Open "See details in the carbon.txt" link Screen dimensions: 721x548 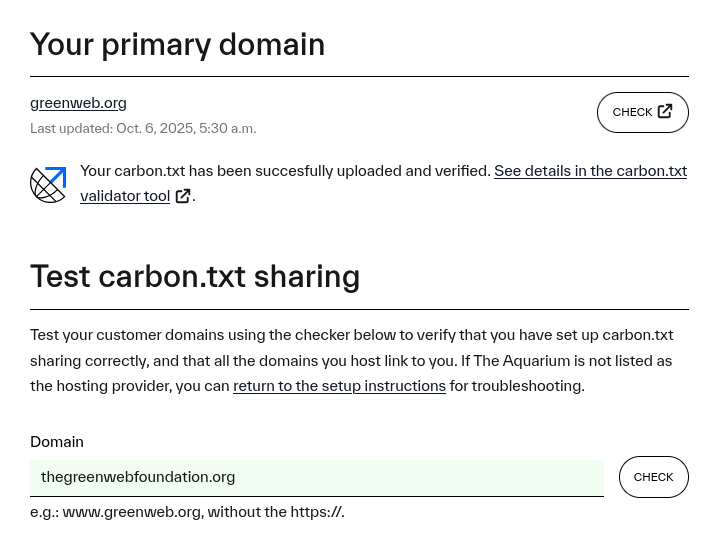[590, 171]
